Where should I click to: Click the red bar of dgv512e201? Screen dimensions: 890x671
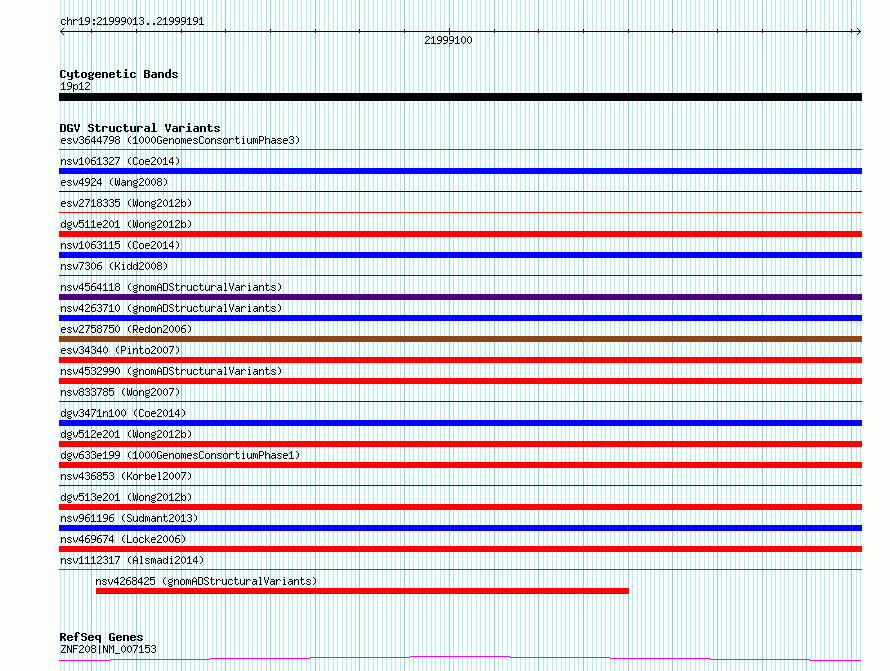(x=460, y=444)
